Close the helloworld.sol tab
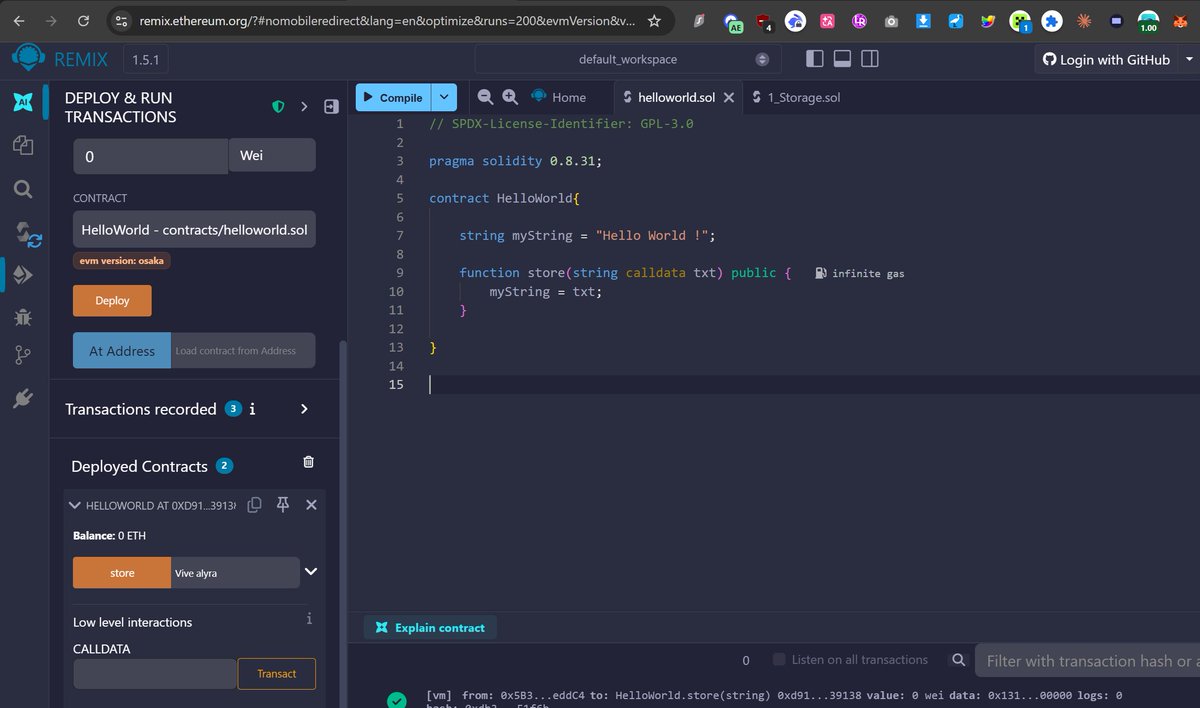 [729, 97]
